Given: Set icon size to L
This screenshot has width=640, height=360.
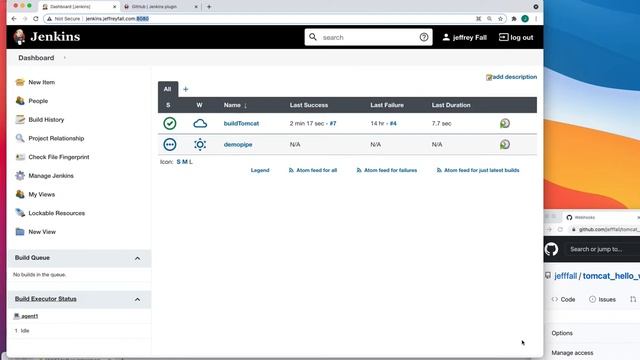Looking at the screenshot, I should (x=191, y=162).
